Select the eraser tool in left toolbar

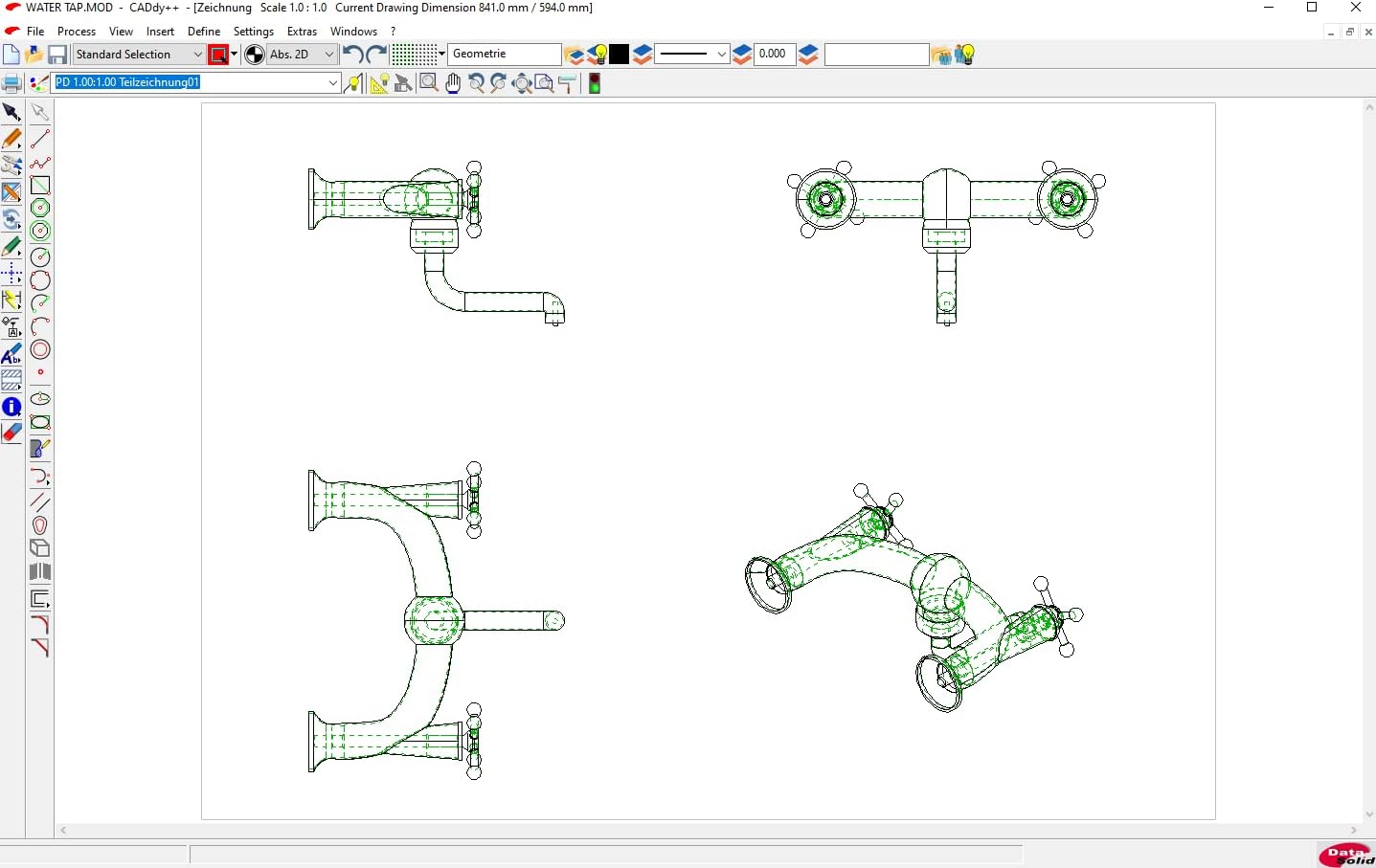[x=11, y=433]
